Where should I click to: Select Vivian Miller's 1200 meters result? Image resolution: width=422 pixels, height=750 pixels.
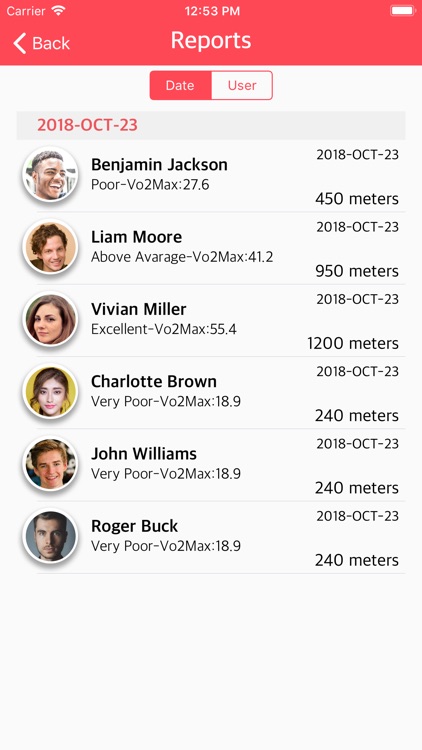coord(353,343)
